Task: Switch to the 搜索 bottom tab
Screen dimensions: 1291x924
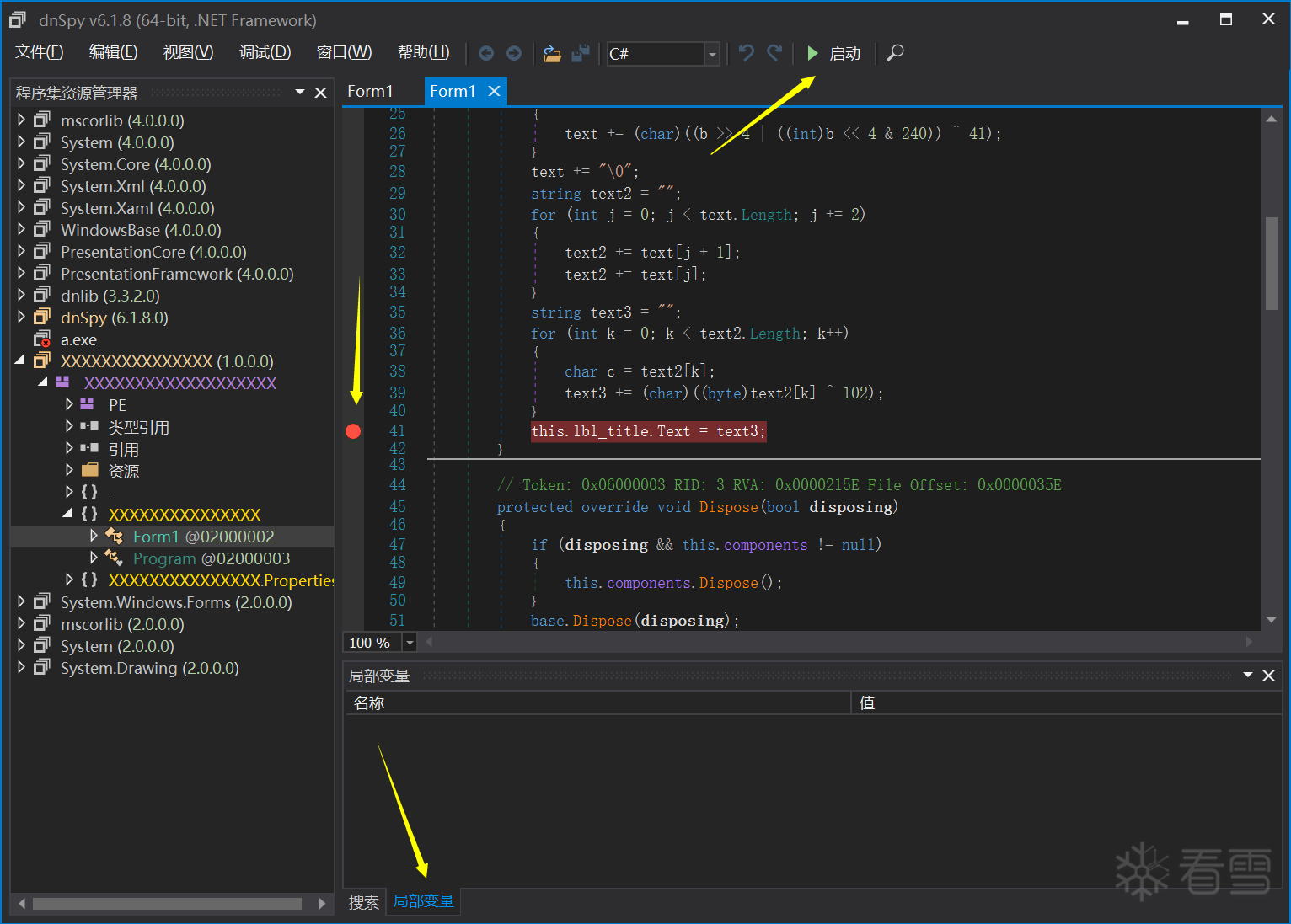Action: pos(364,902)
